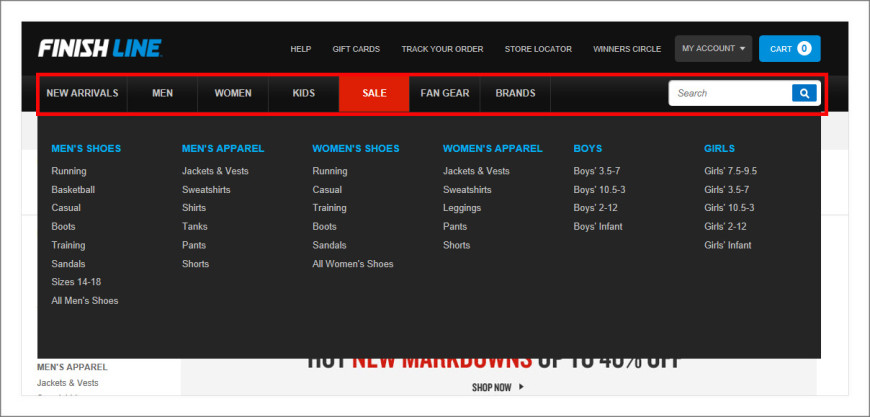
Task: Choose Boots under Men's Shoes
Action: (x=63, y=226)
